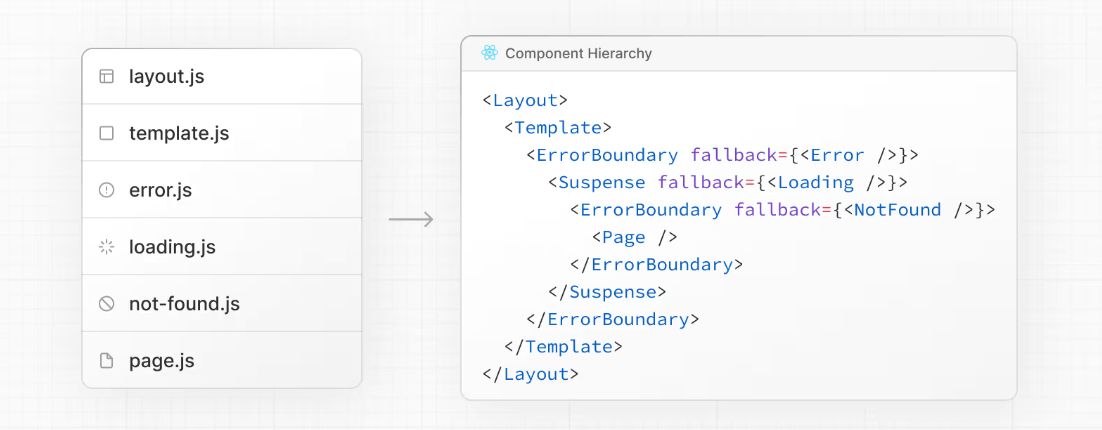Click the arrow between the two panels

(411, 219)
